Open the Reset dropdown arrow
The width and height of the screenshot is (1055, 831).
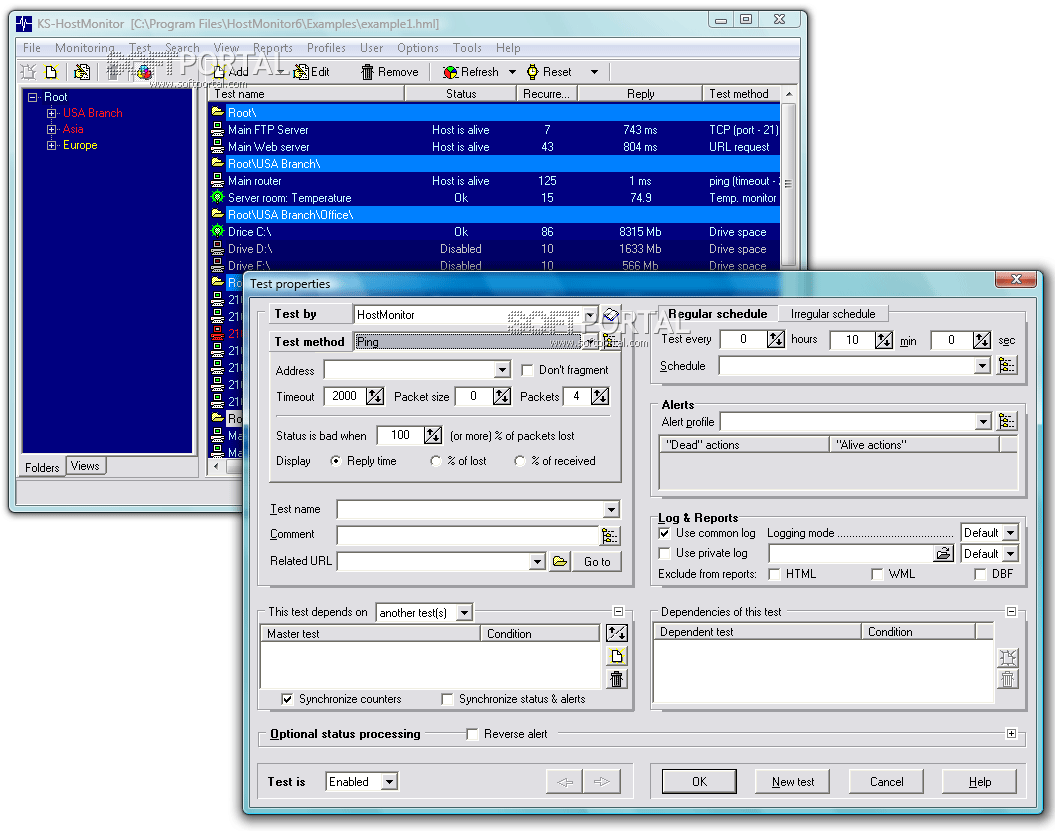coord(594,71)
